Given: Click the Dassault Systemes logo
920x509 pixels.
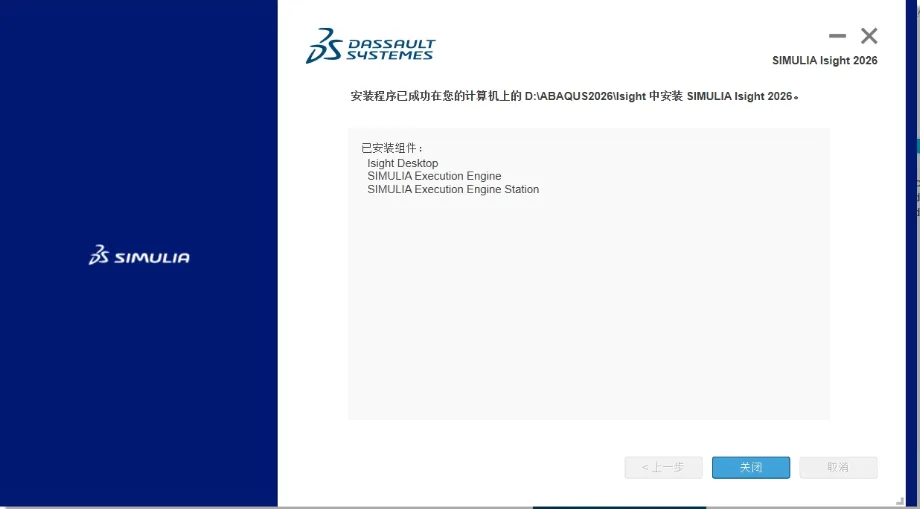Looking at the screenshot, I should point(370,46).
